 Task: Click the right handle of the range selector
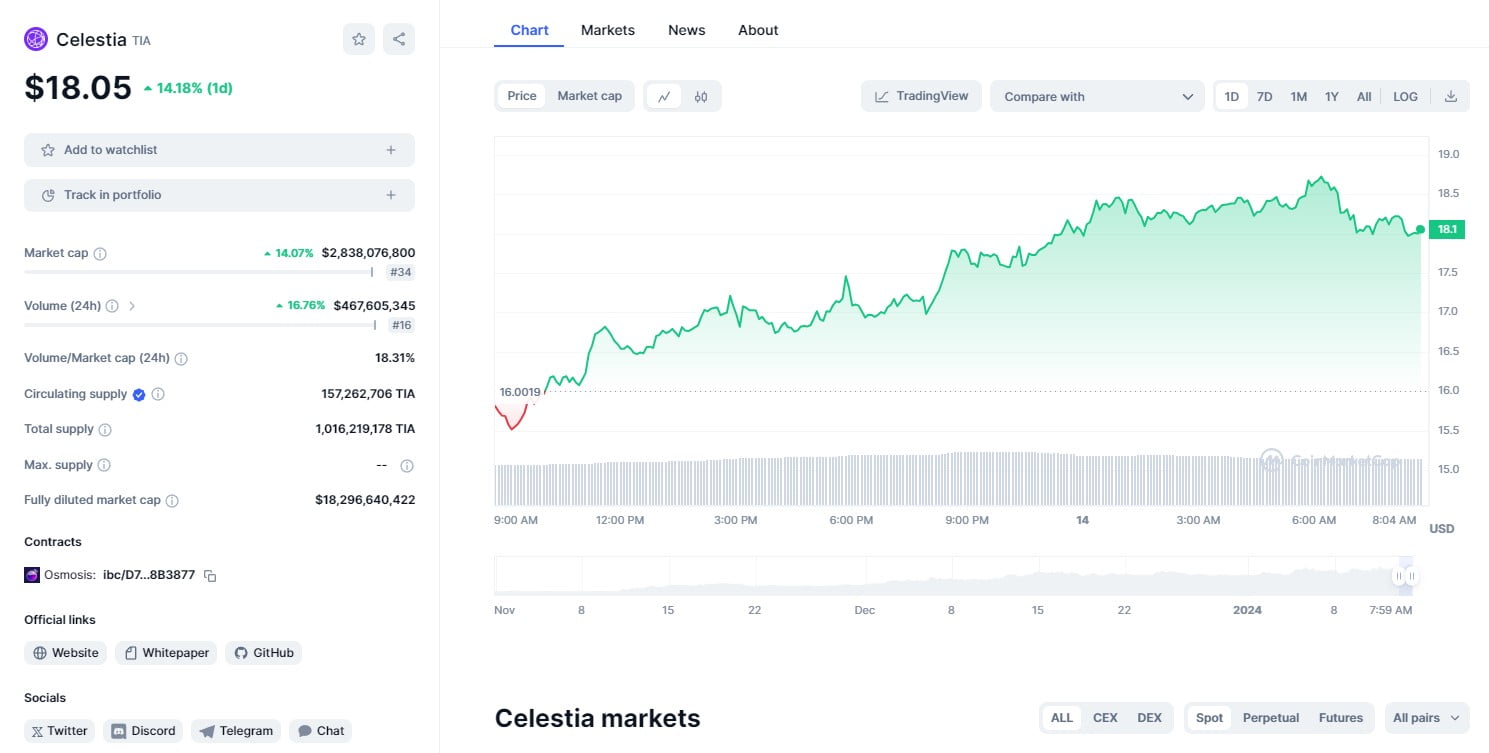click(1411, 576)
